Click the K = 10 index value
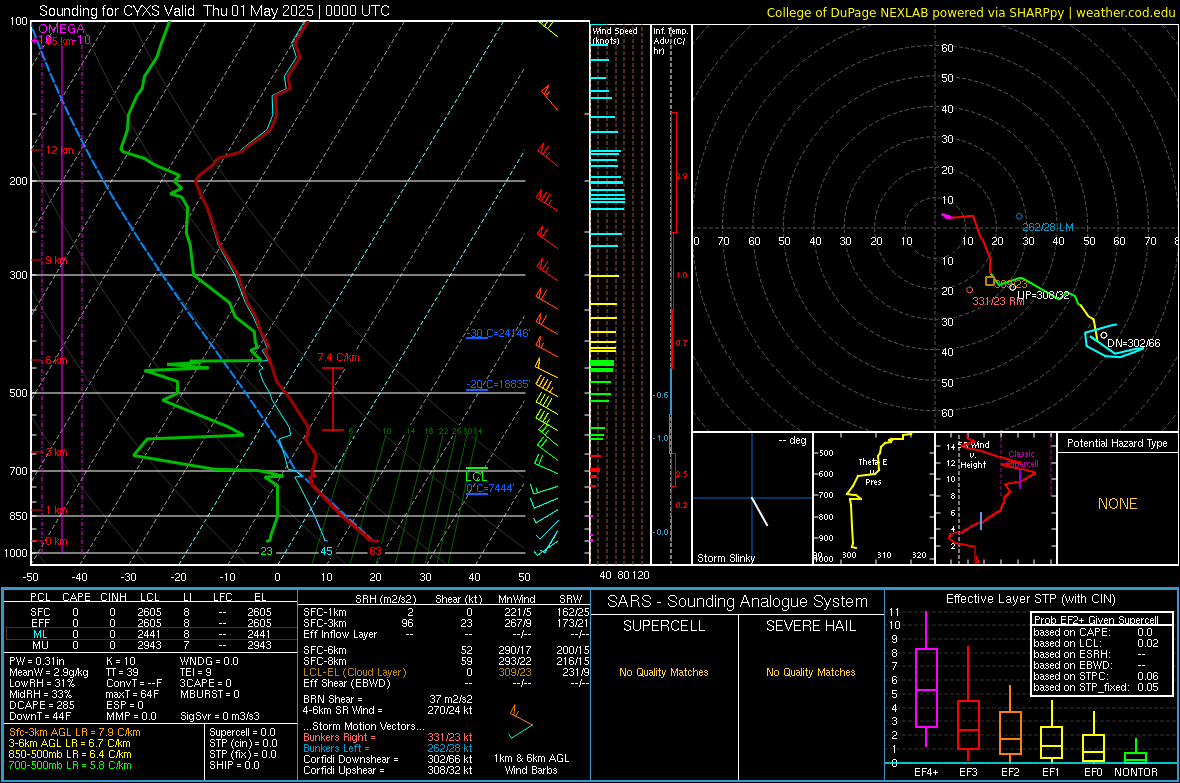The image size is (1180, 783). (x=121, y=661)
